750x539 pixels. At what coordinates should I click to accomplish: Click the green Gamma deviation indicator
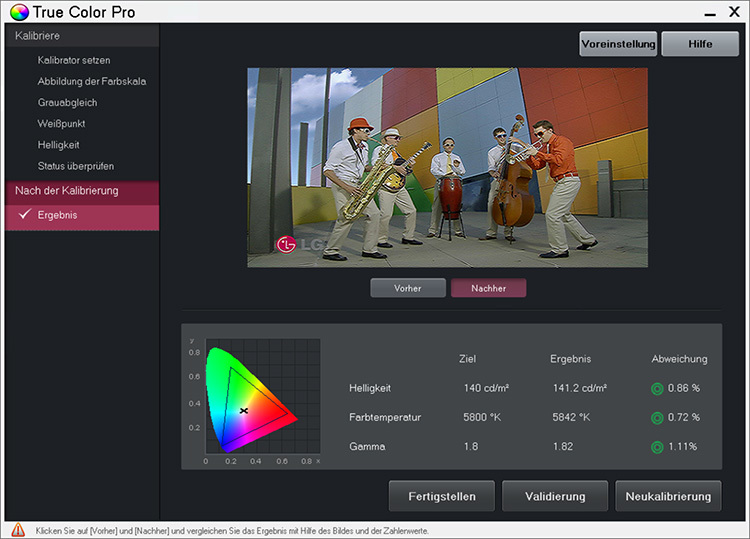point(657,446)
